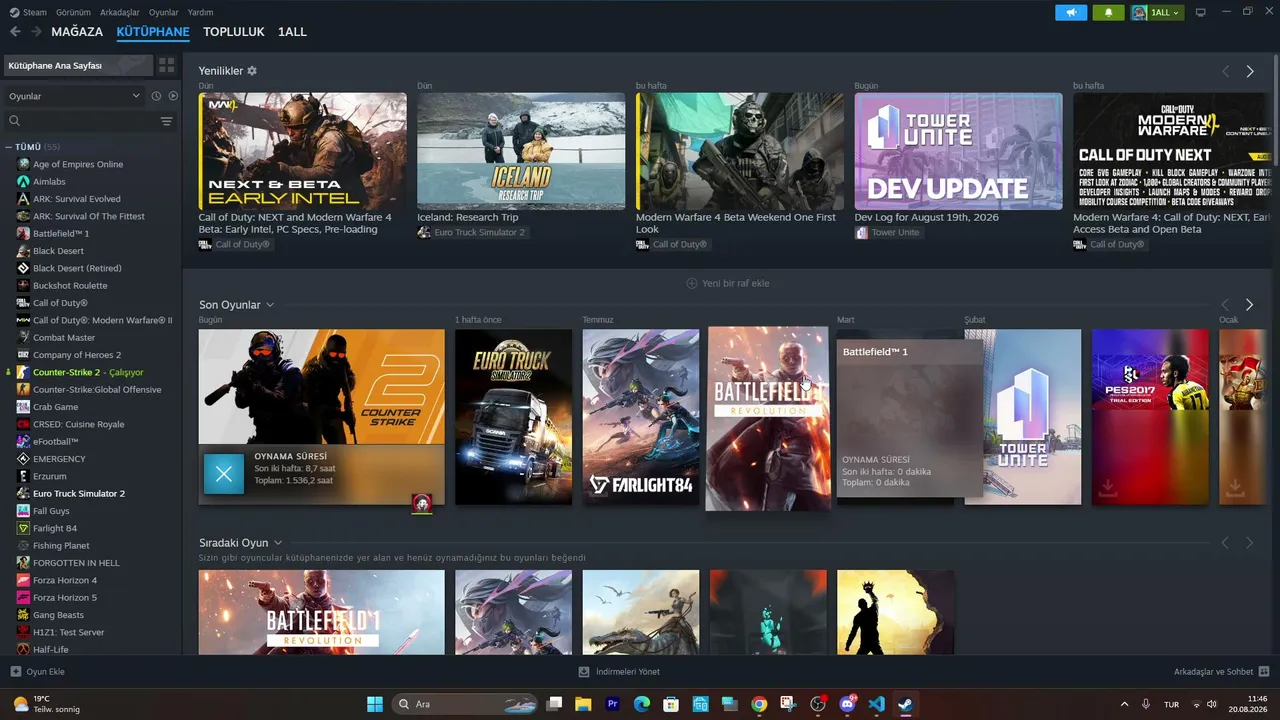Click the Buckshot Roulette icon in game list
The height and width of the screenshot is (720, 1280).
(23, 286)
